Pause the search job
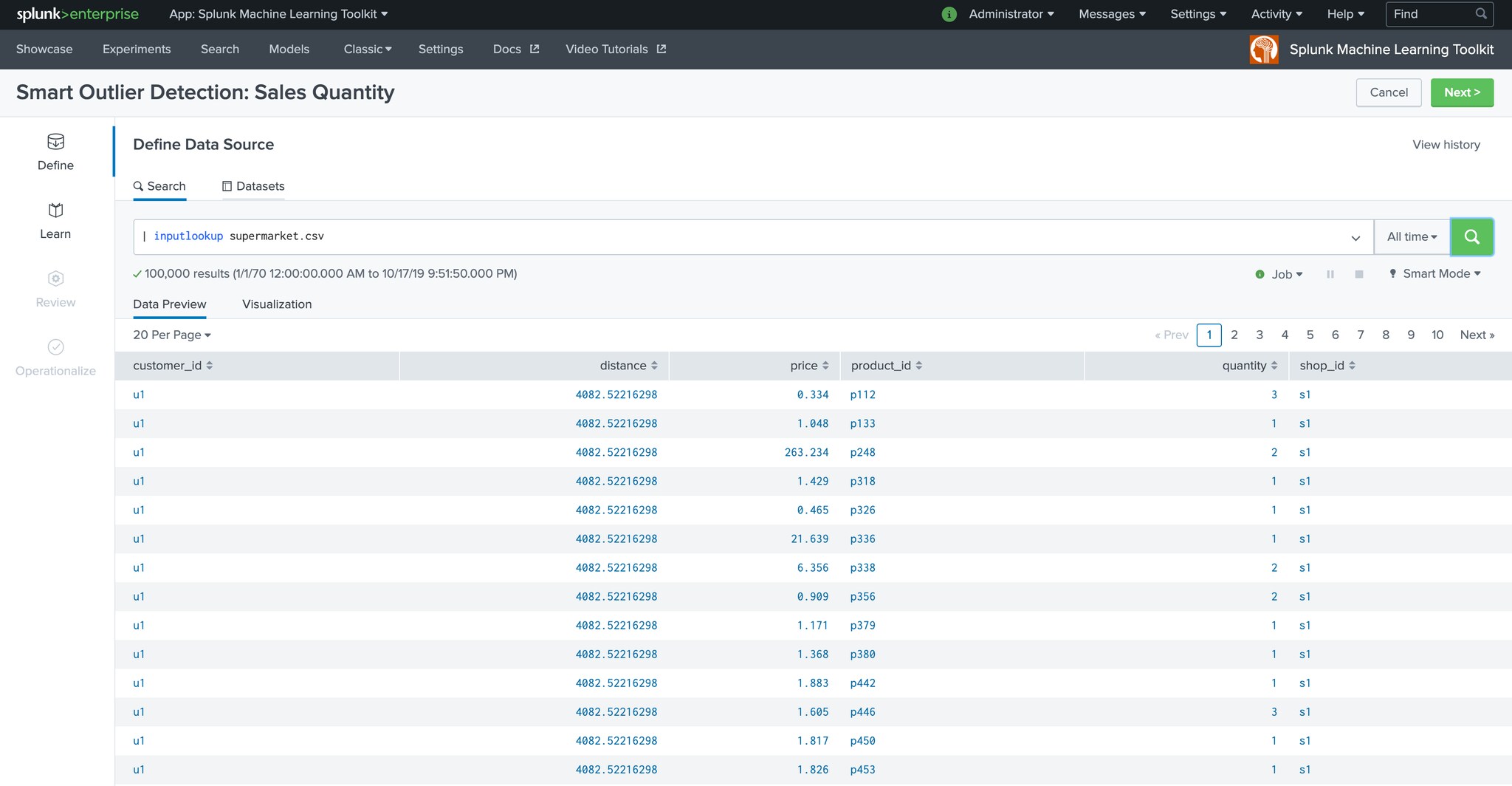The image size is (1512, 786). [1330, 274]
